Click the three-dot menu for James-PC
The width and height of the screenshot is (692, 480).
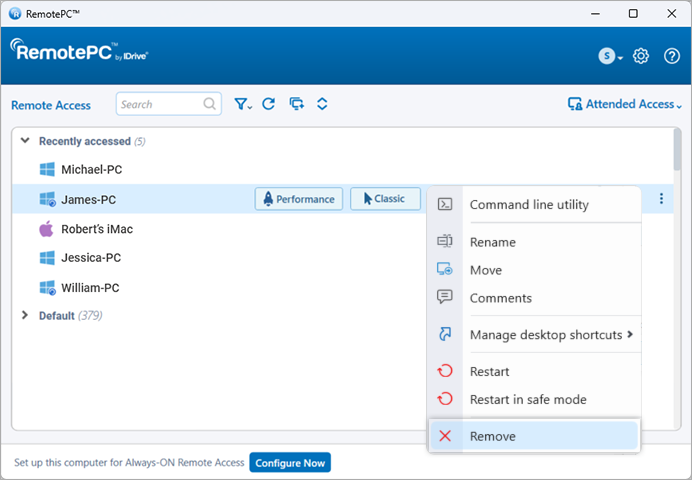(661, 199)
